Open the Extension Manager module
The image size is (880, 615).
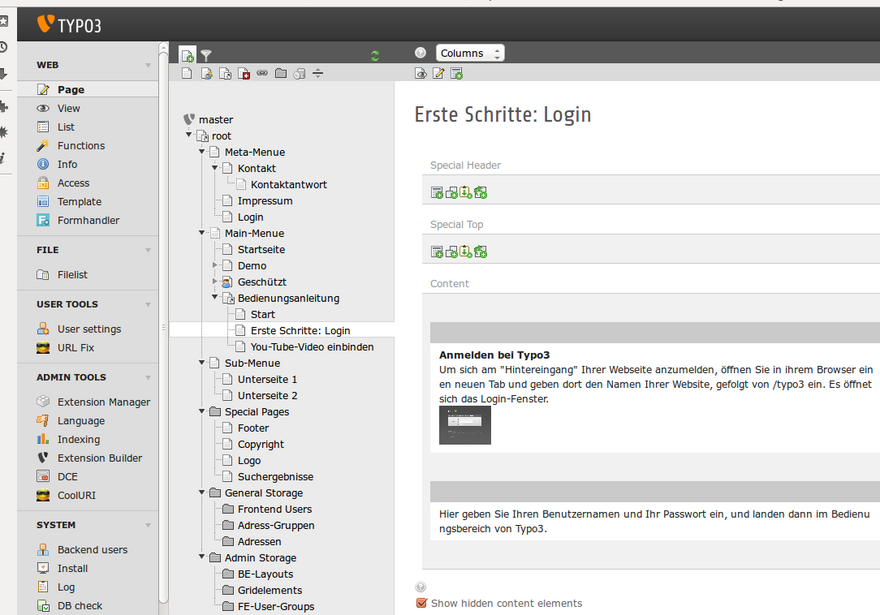(x=104, y=402)
